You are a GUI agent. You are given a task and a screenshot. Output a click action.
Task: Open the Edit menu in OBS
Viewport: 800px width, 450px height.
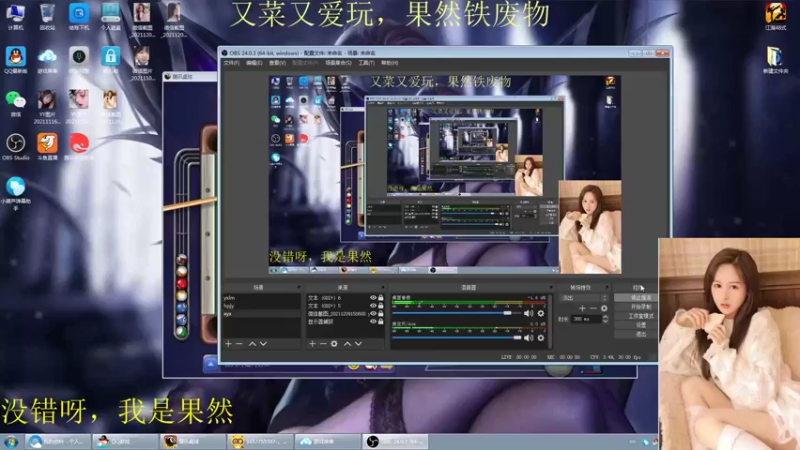pyautogui.click(x=254, y=63)
